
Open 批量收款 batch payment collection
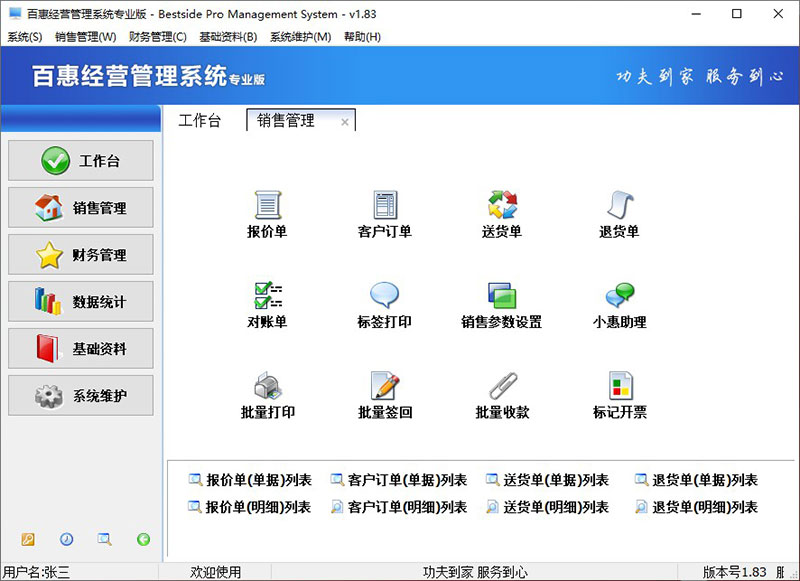(502, 395)
